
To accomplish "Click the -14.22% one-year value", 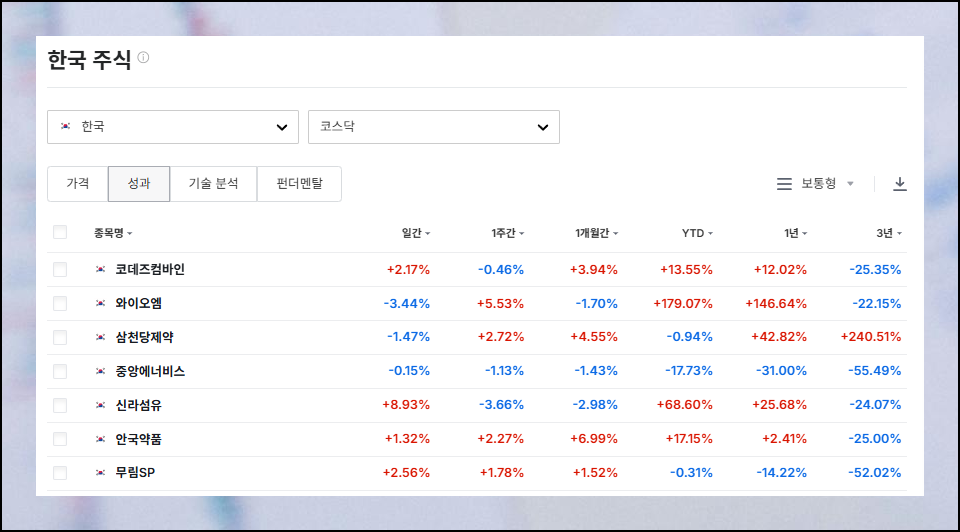I will (x=781, y=473).
